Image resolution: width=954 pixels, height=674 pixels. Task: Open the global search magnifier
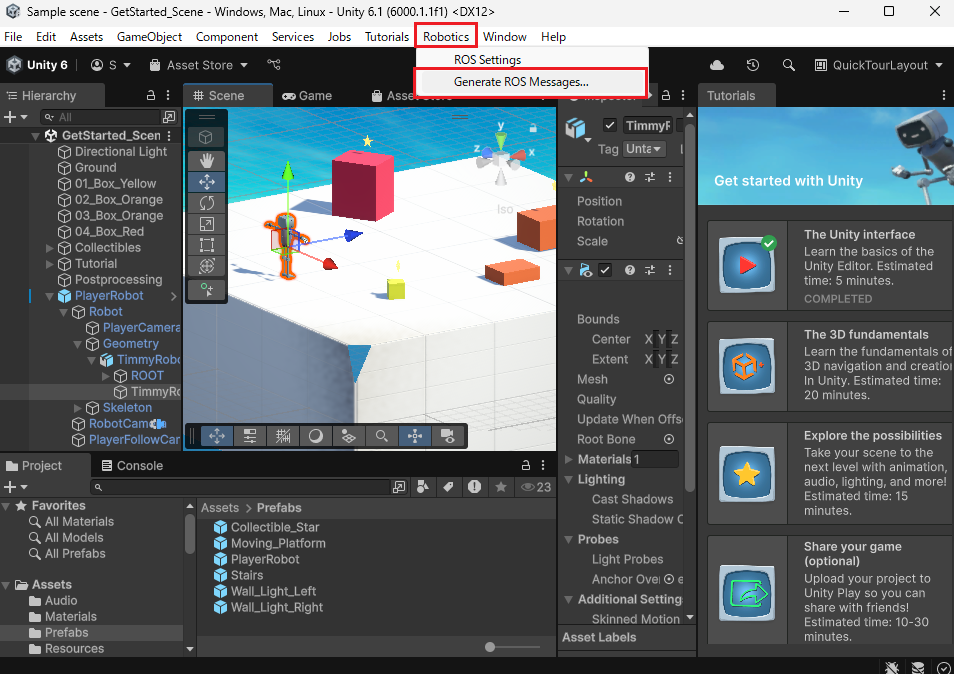(789, 65)
